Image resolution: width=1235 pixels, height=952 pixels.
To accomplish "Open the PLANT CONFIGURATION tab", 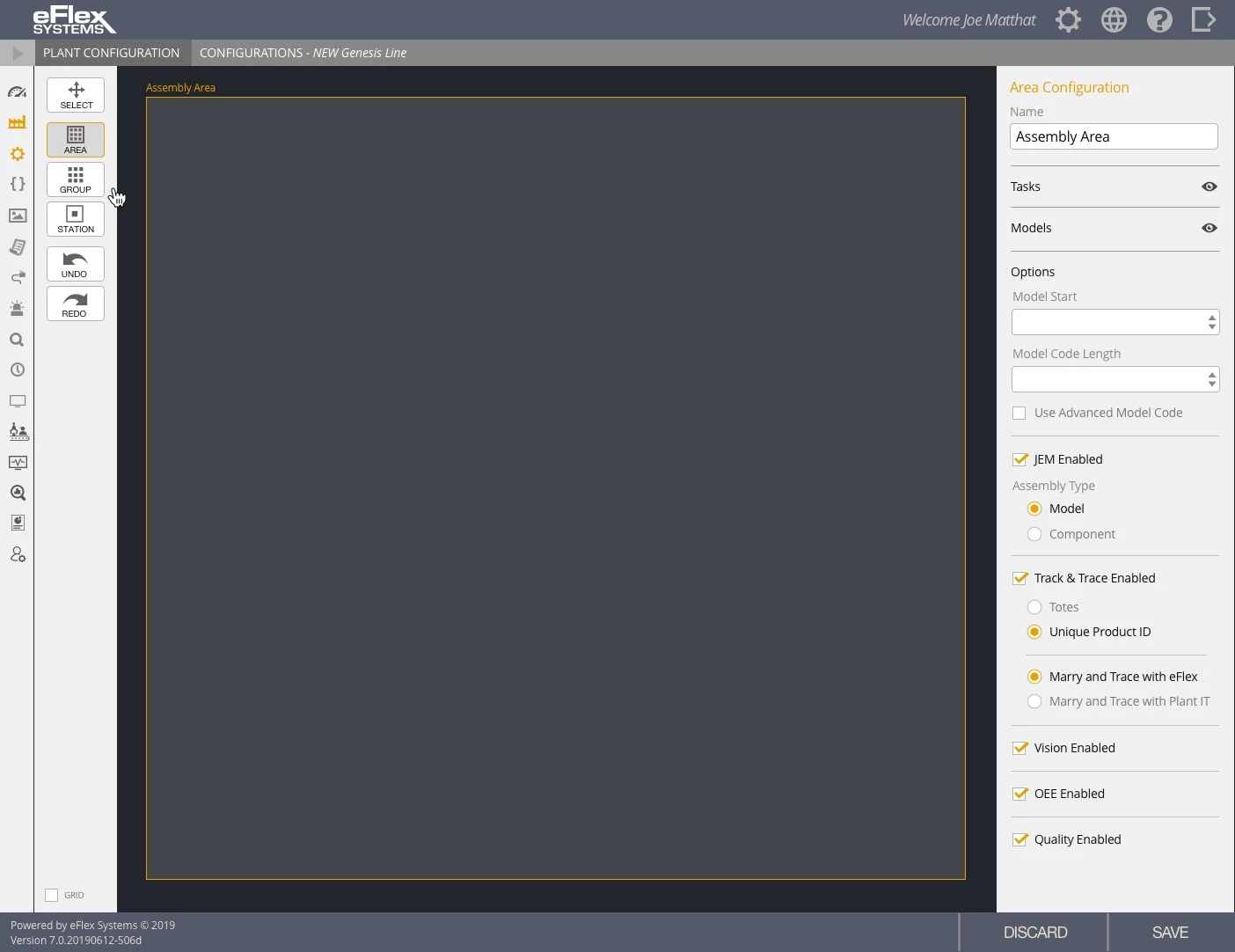I will point(112,53).
